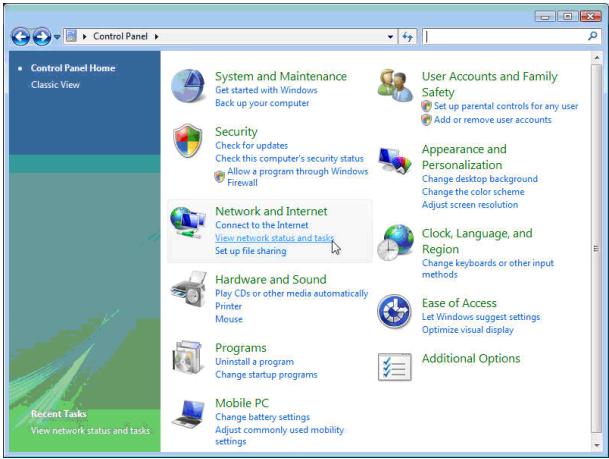
Task: Open the Network and Internet globe icon
Action: 188,222
